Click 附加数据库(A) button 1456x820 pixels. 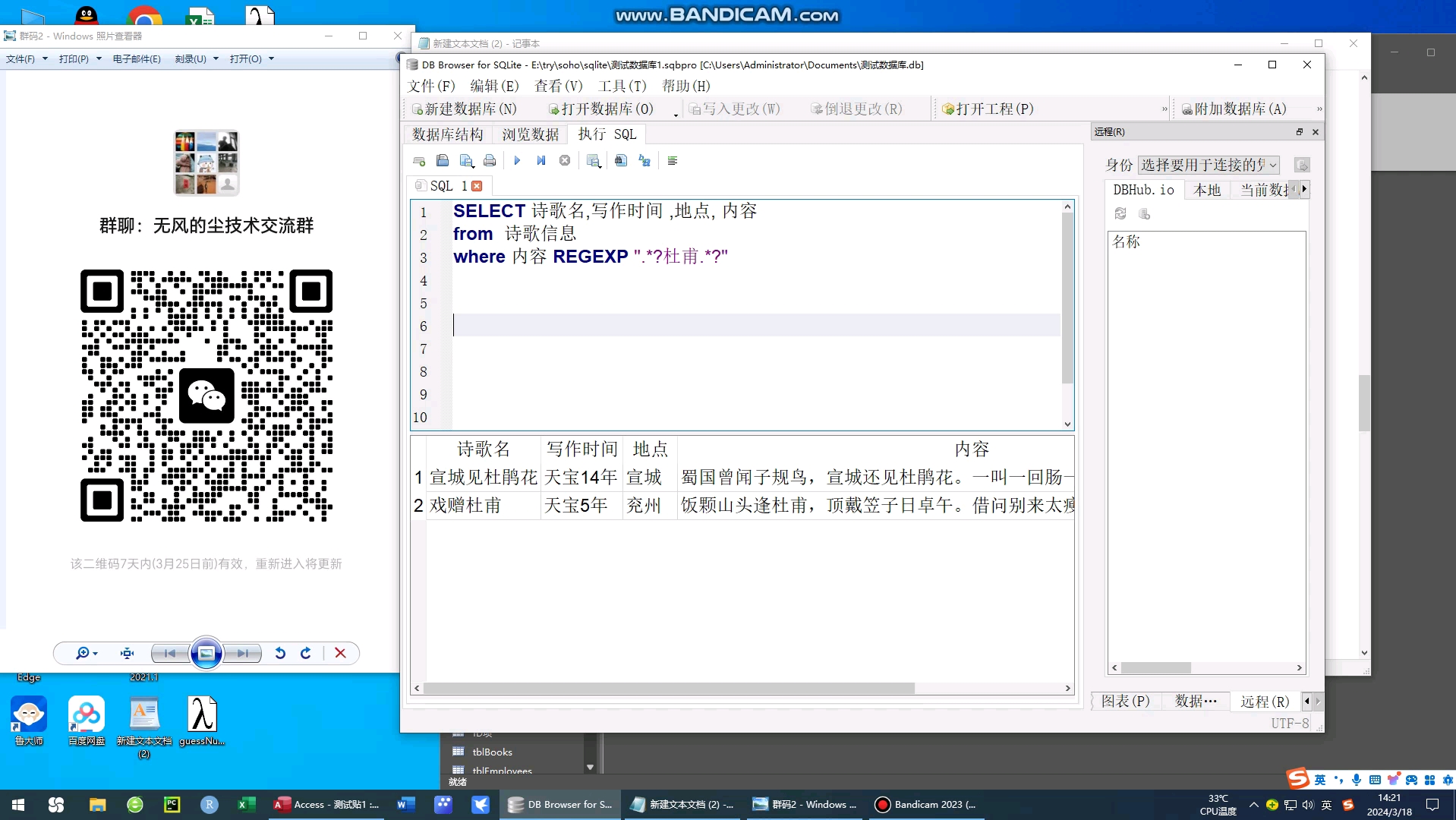1234,109
